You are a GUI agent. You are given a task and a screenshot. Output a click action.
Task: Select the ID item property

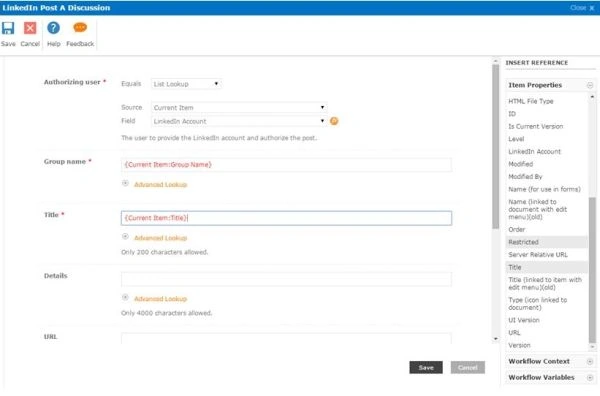(512, 114)
